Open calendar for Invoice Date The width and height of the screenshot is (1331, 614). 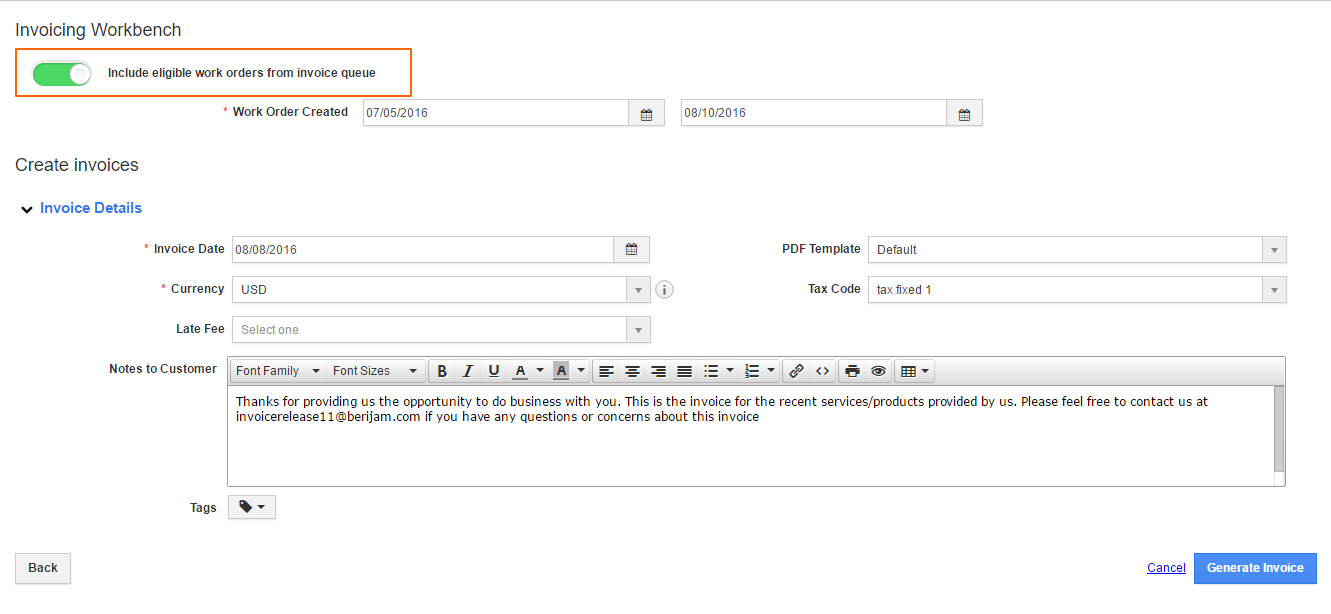click(631, 249)
